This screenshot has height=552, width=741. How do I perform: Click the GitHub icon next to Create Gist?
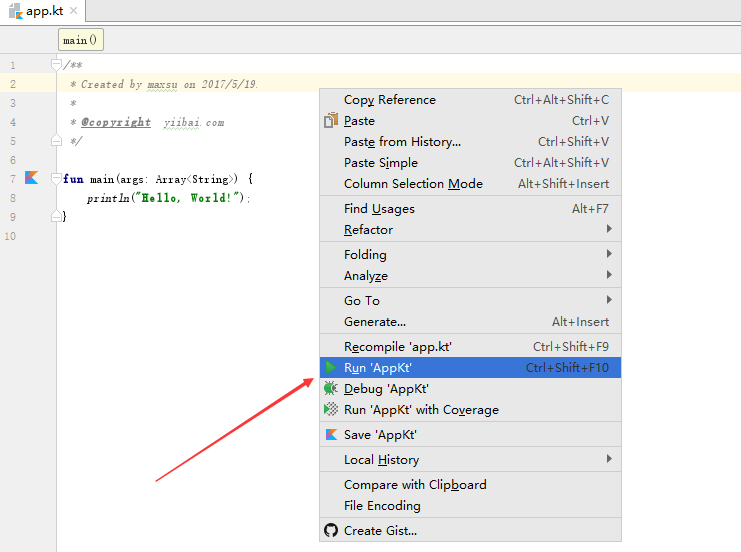coord(331,531)
